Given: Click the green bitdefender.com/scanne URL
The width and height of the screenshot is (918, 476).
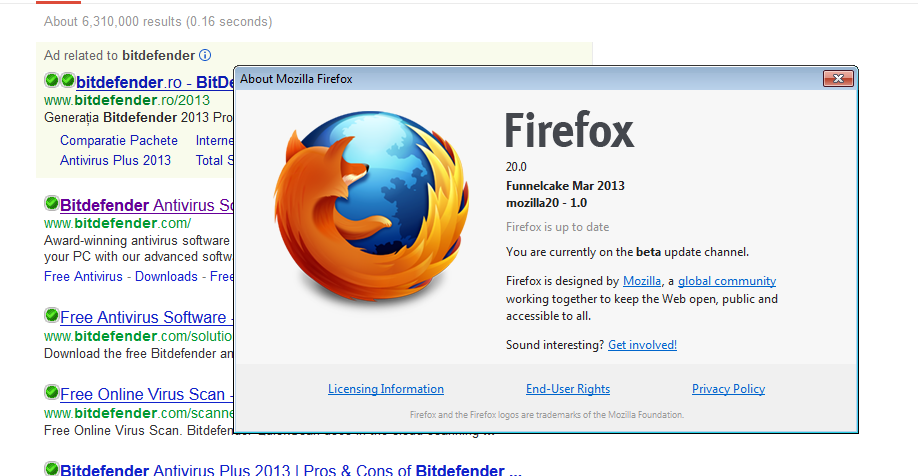Looking at the screenshot, I should tap(138, 413).
